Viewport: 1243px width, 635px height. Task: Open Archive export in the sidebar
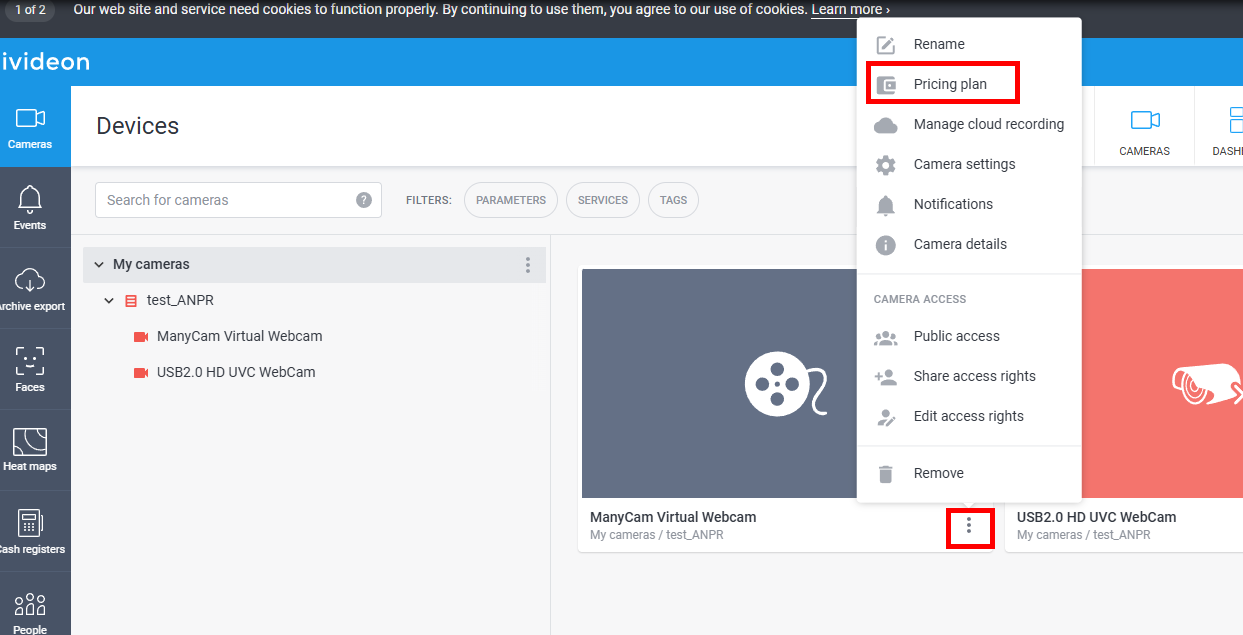tap(30, 288)
